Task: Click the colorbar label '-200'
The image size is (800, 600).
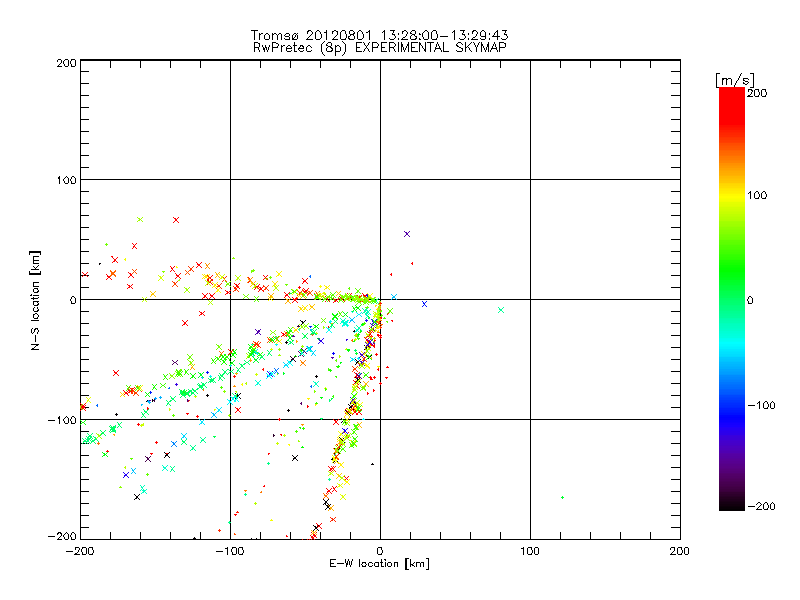Action: pyautogui.click(x=761, y=506)
